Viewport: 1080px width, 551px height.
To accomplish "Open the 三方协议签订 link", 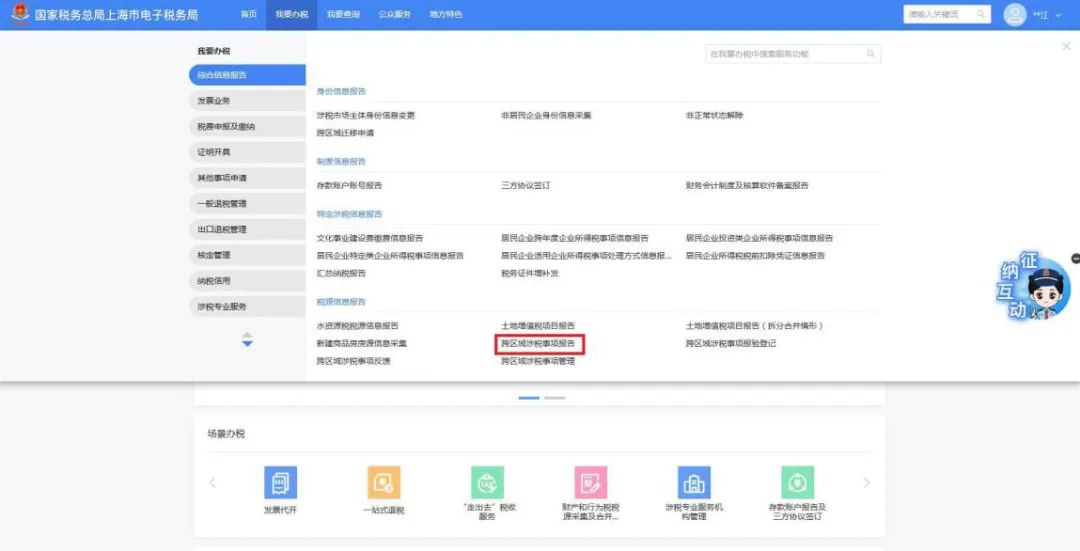I will click(526, 185).
